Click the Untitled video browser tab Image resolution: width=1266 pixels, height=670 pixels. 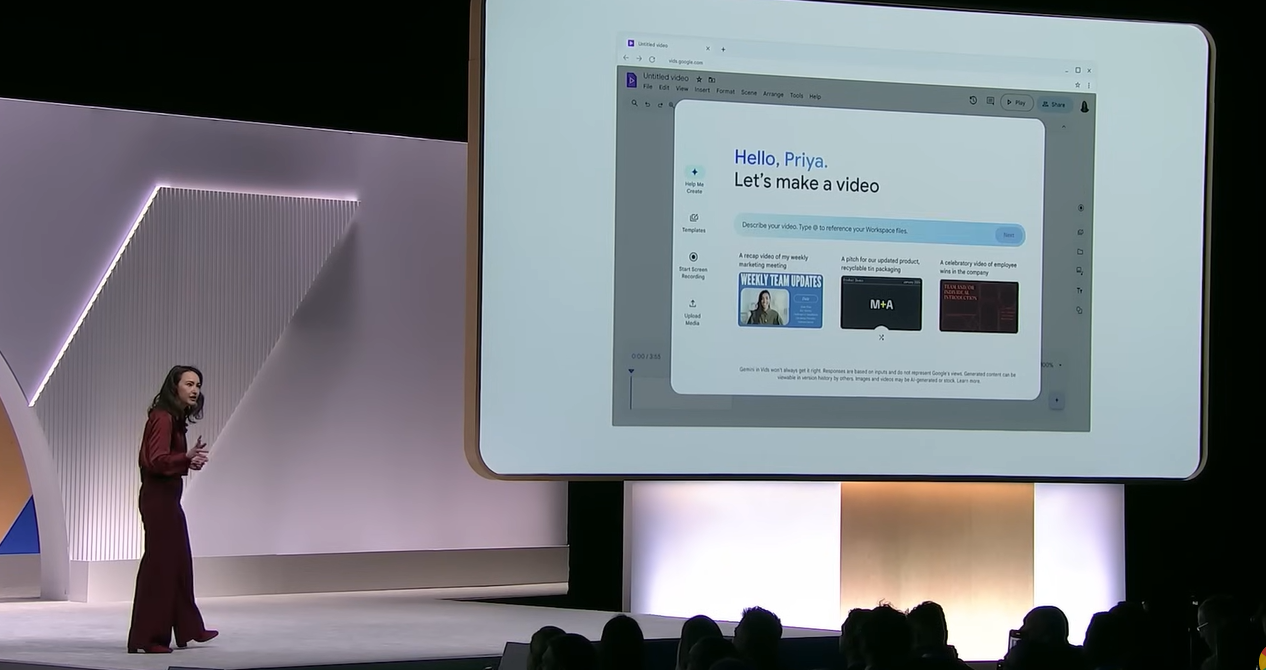[x=667, y=45]
